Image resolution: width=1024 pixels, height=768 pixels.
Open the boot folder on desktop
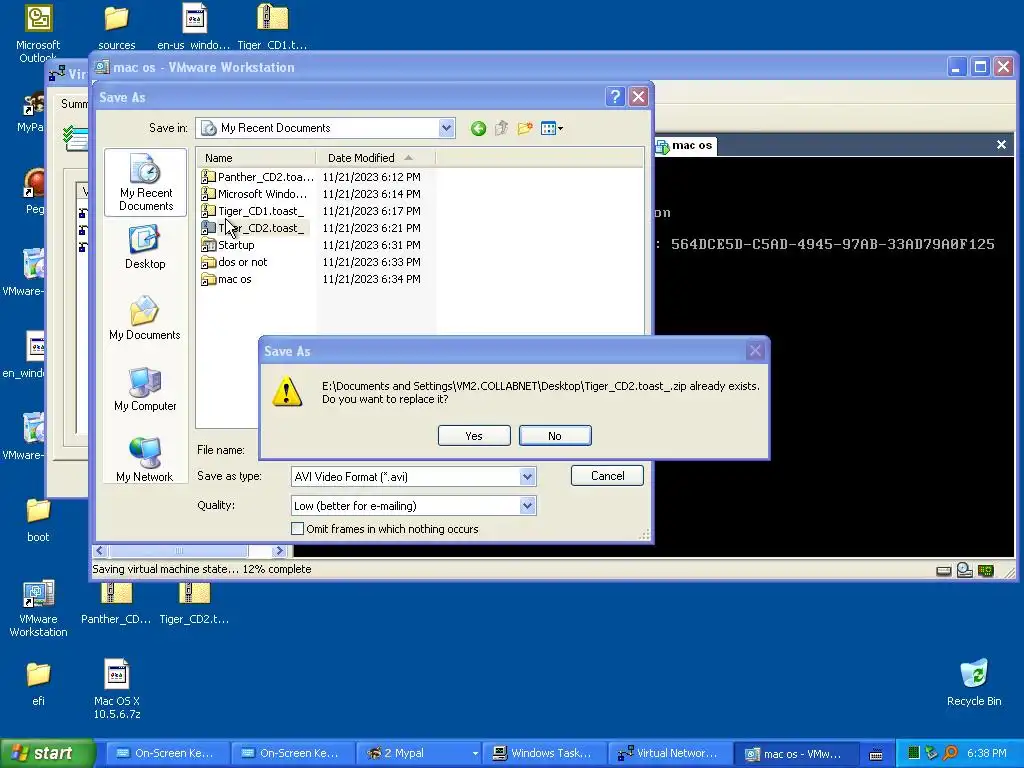click(38, 520)
